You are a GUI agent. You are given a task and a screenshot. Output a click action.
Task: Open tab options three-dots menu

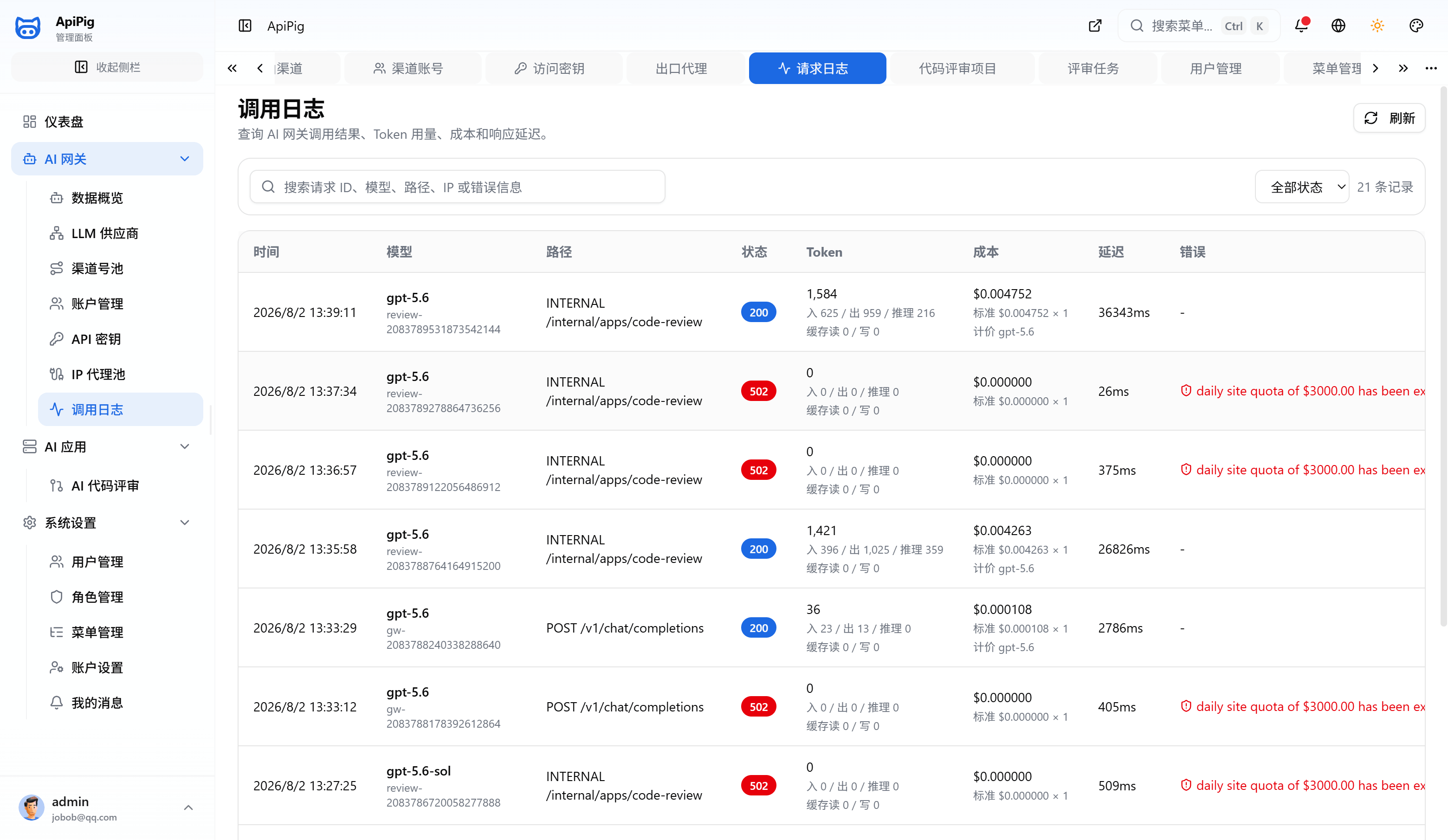1431,68
